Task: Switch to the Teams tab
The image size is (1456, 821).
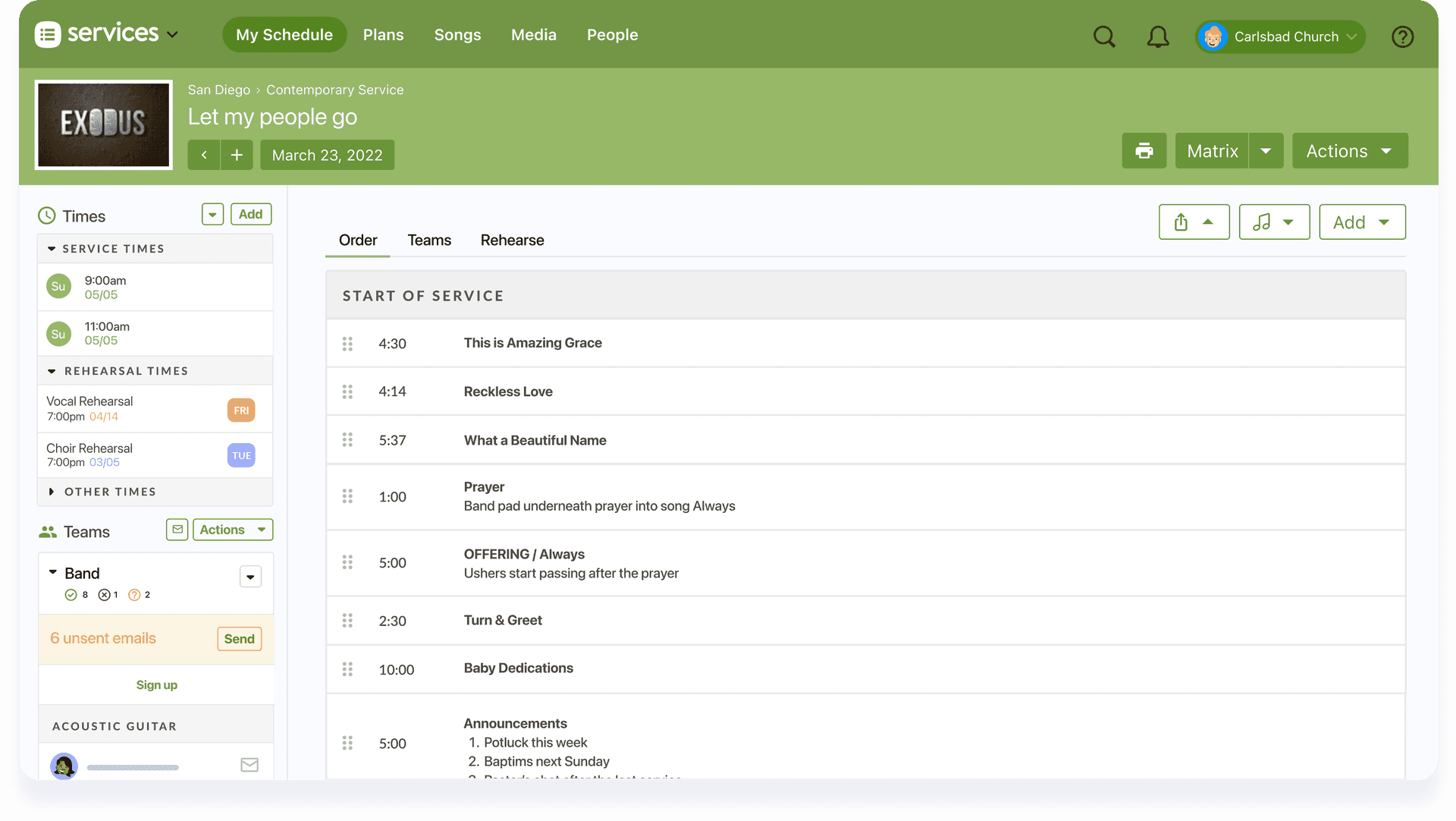Action: coord(429,240)
